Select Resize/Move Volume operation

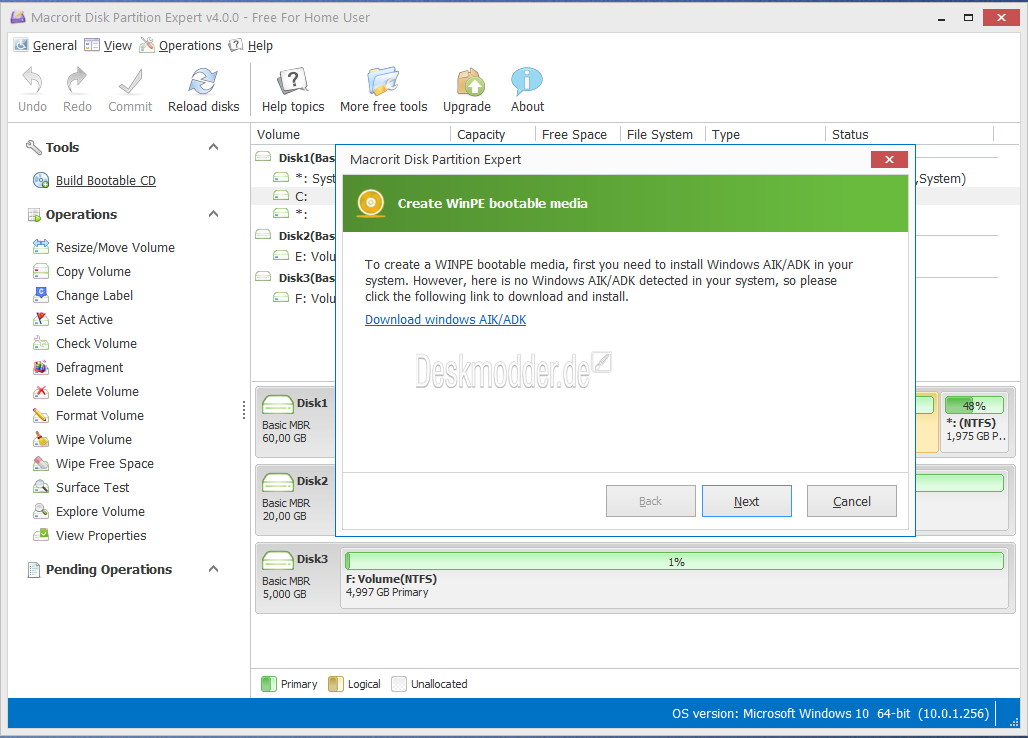[x=115, y=247]
